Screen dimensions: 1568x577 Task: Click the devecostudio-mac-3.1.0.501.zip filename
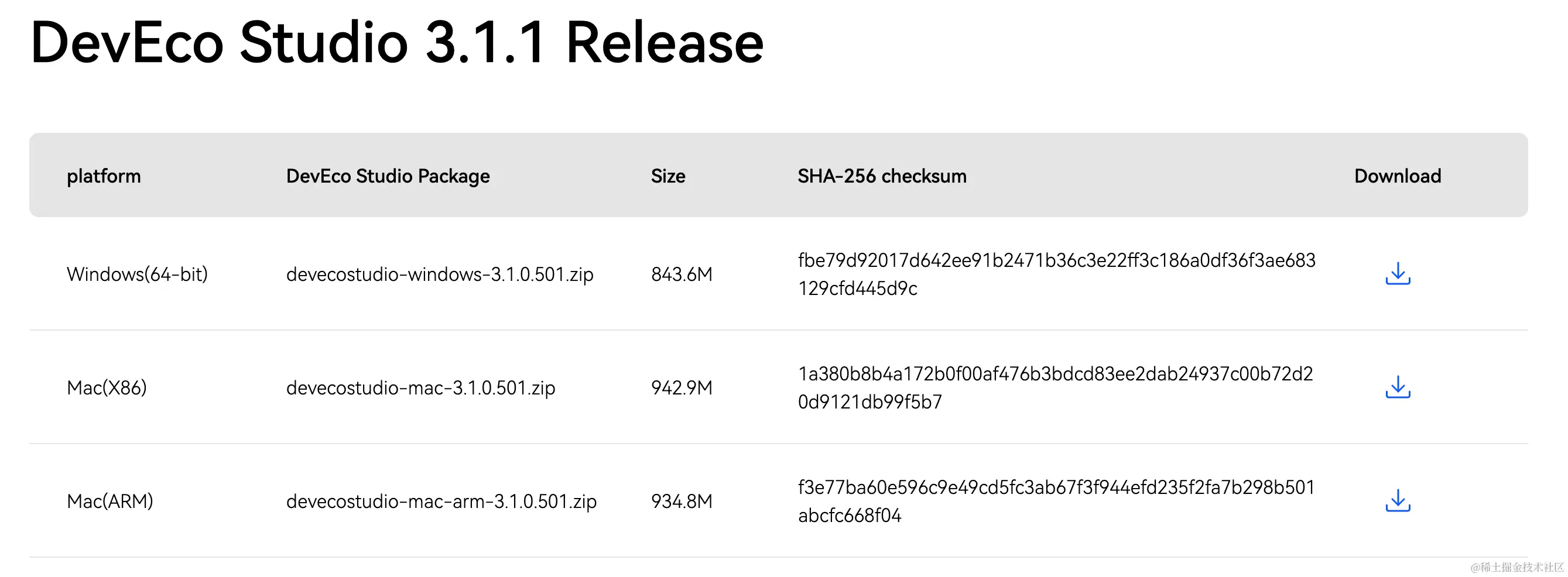[420, 388]
